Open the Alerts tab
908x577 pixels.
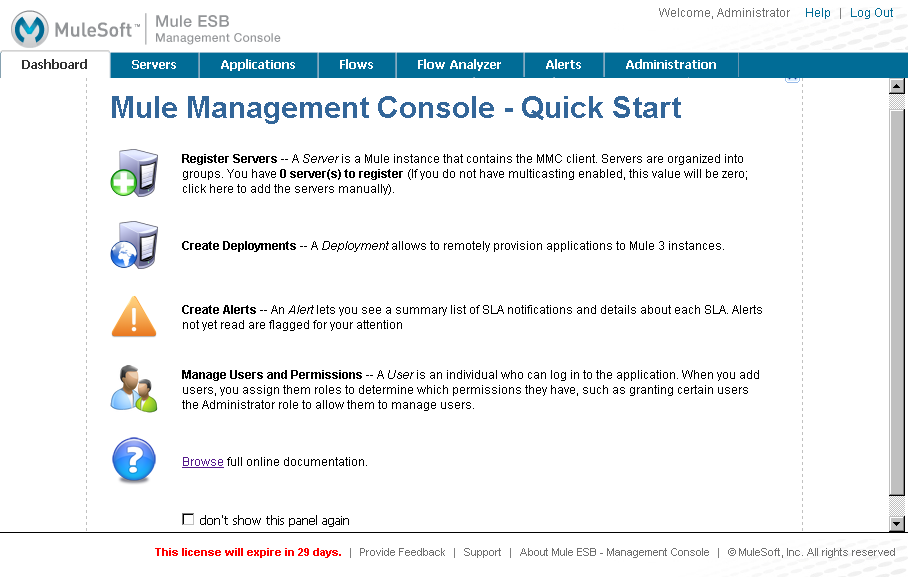pos(563,65)
